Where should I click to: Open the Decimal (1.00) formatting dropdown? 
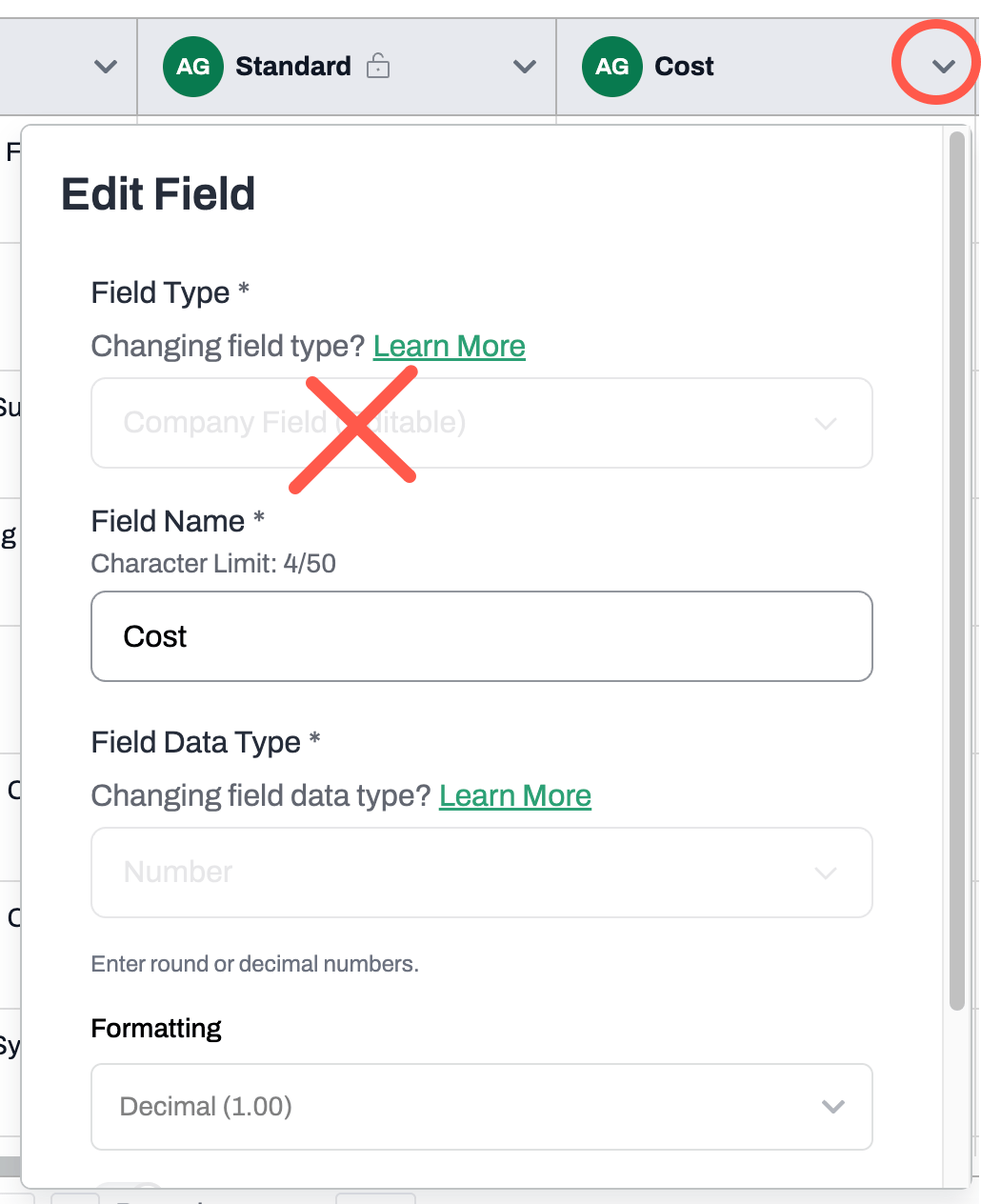(x=482, y=1107)
